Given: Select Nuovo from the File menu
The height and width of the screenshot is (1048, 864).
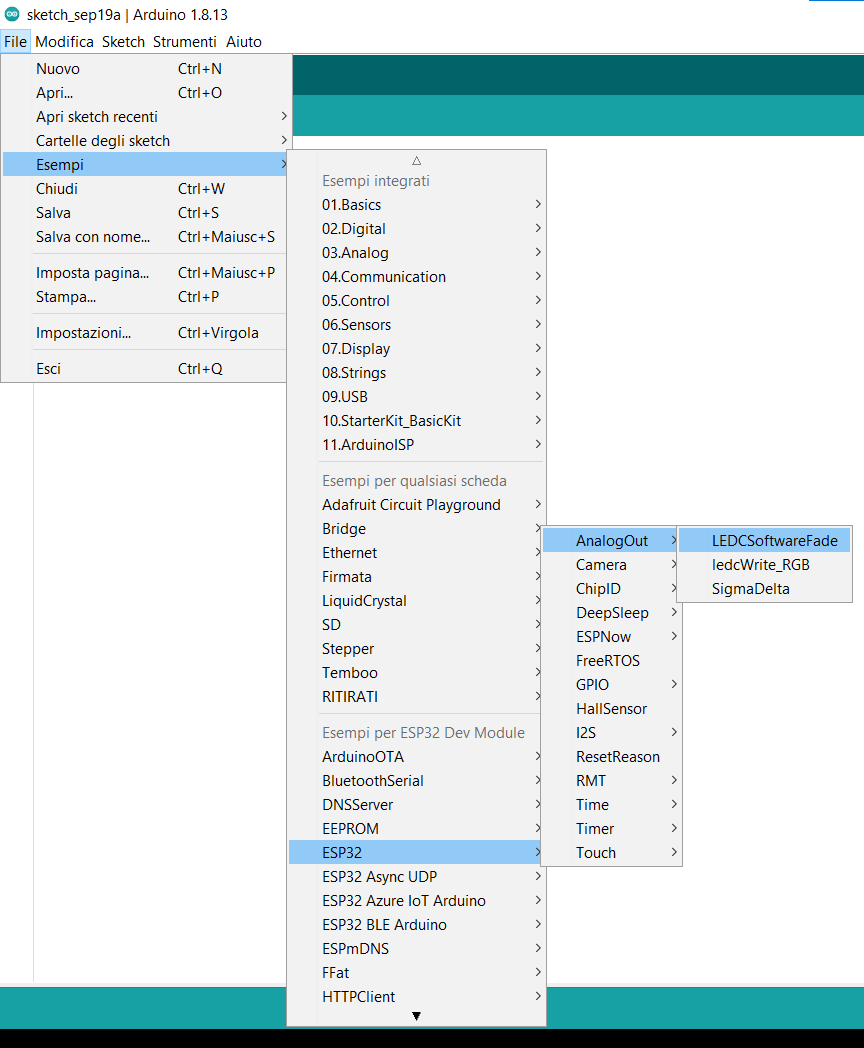Looking at the screenshot, I should click(146, 69).
